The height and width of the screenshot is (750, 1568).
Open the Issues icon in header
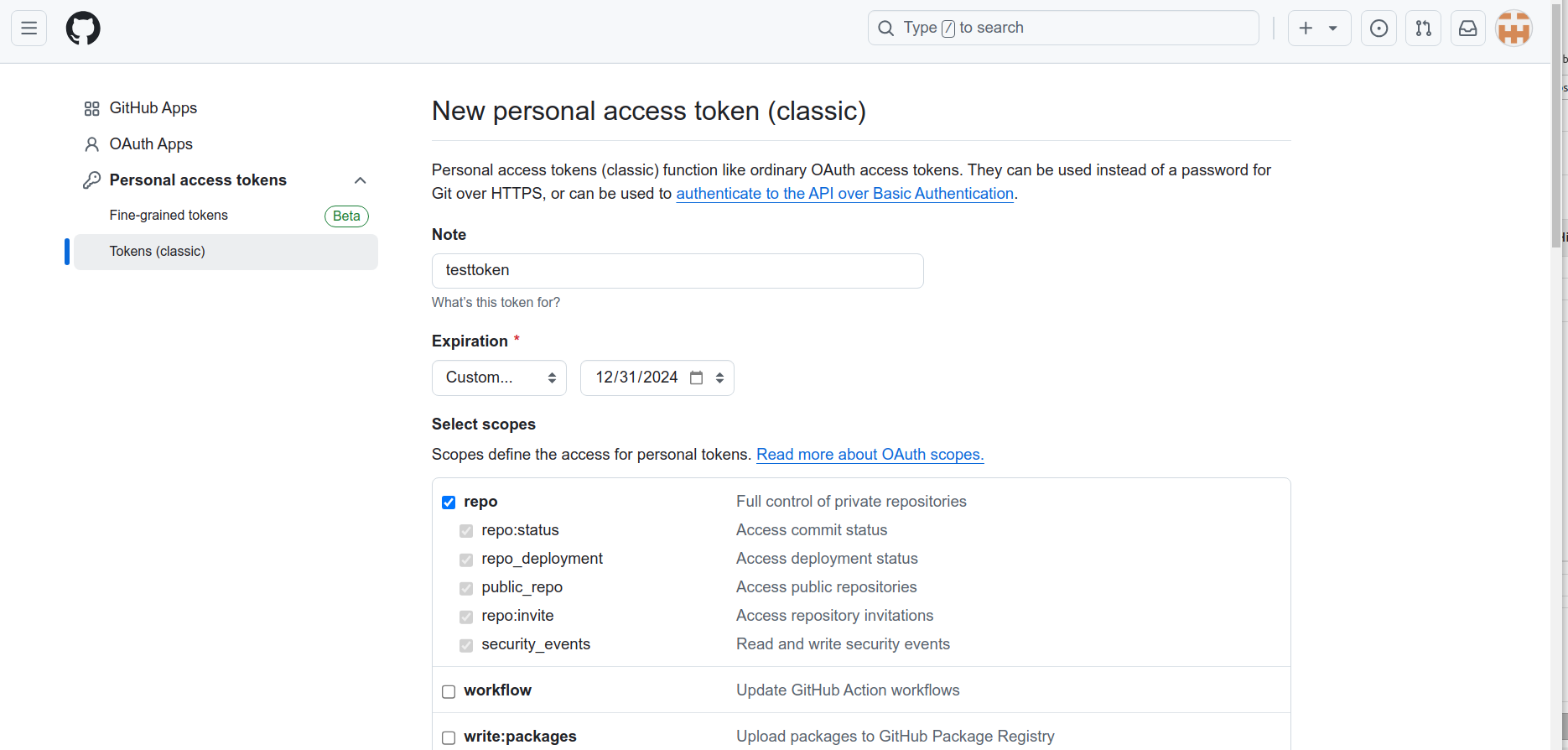tap(1378, 29)
